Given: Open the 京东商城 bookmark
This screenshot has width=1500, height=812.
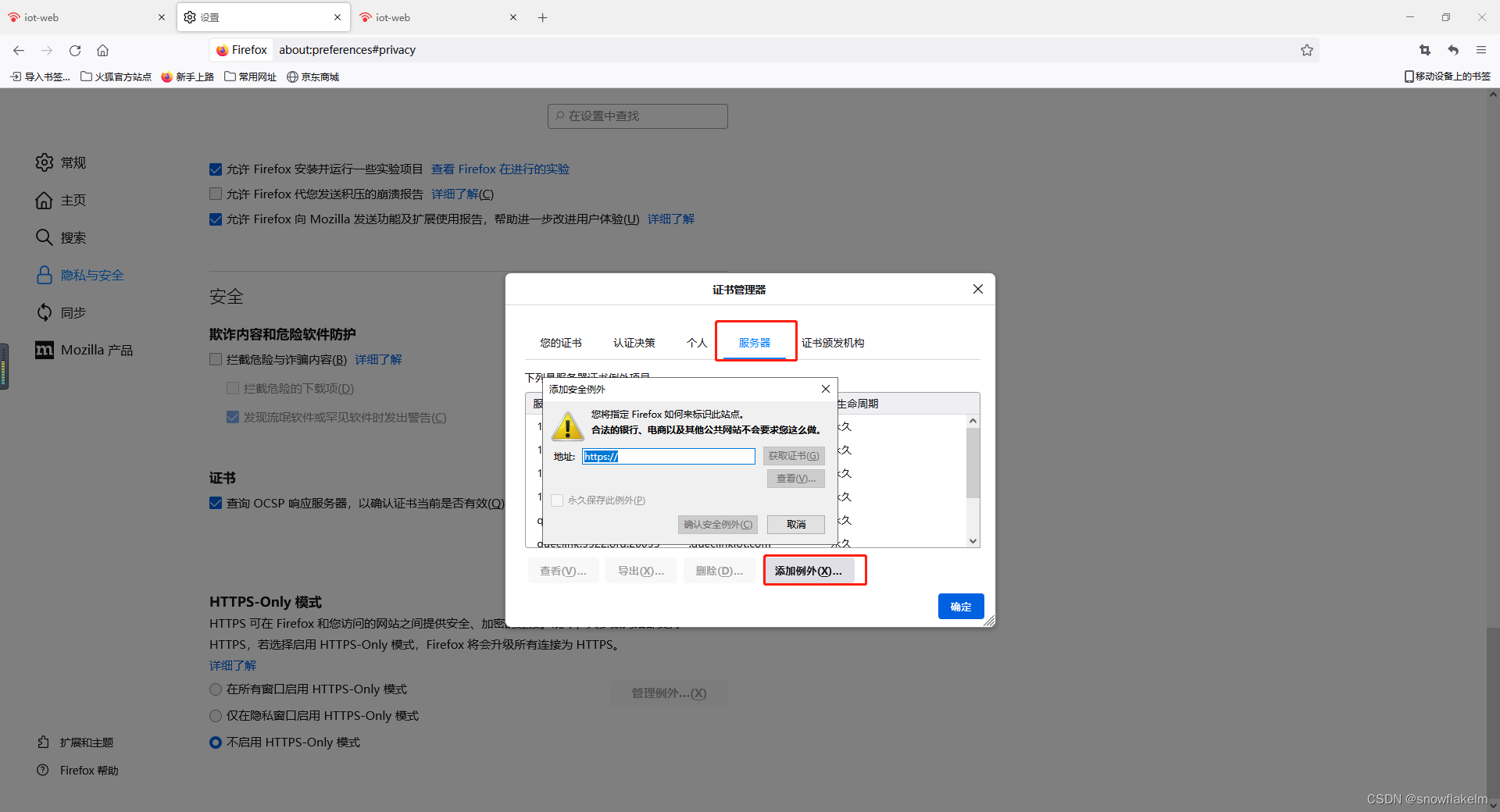Looking at the screenshot, I should pos(312,77).
